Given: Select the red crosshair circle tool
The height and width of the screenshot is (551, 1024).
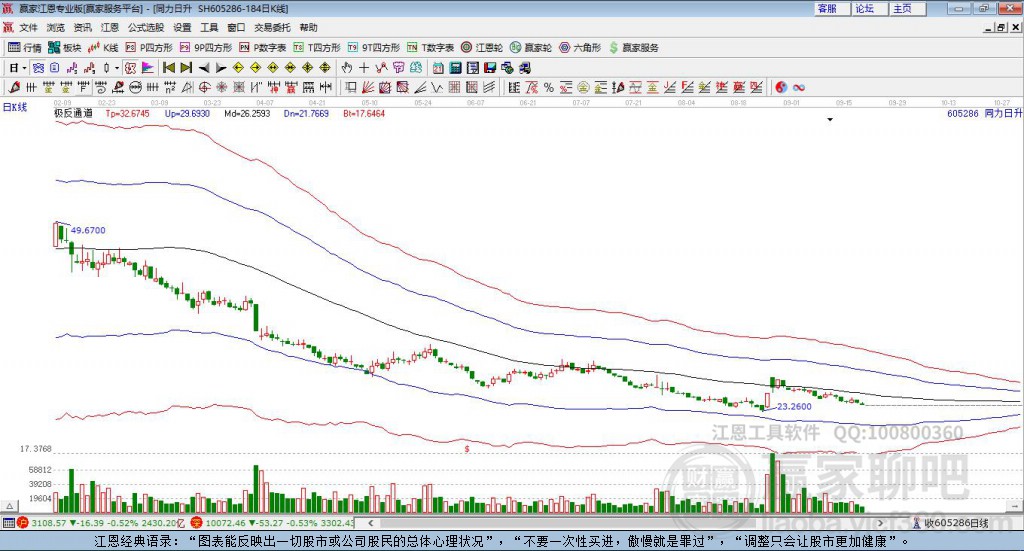Looking at the screenshot, I should 204,87.
